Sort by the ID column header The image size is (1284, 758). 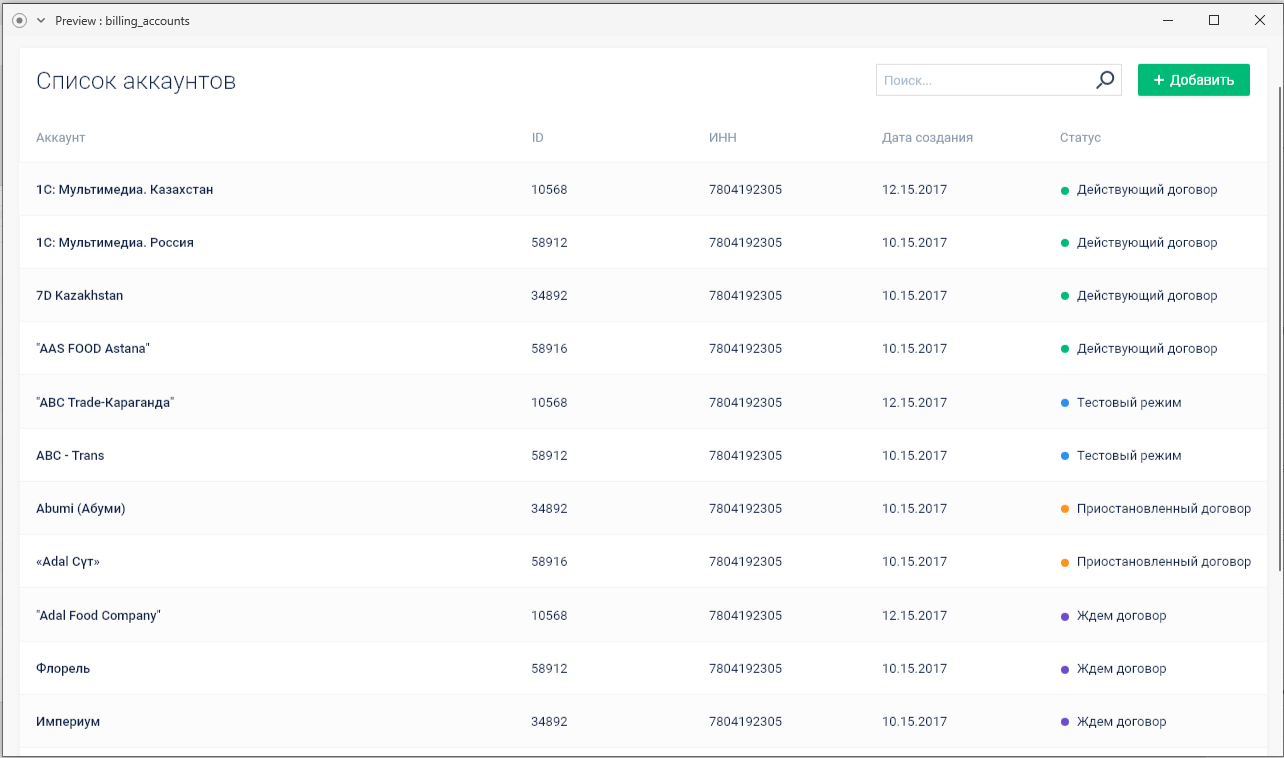coord(538,137)
